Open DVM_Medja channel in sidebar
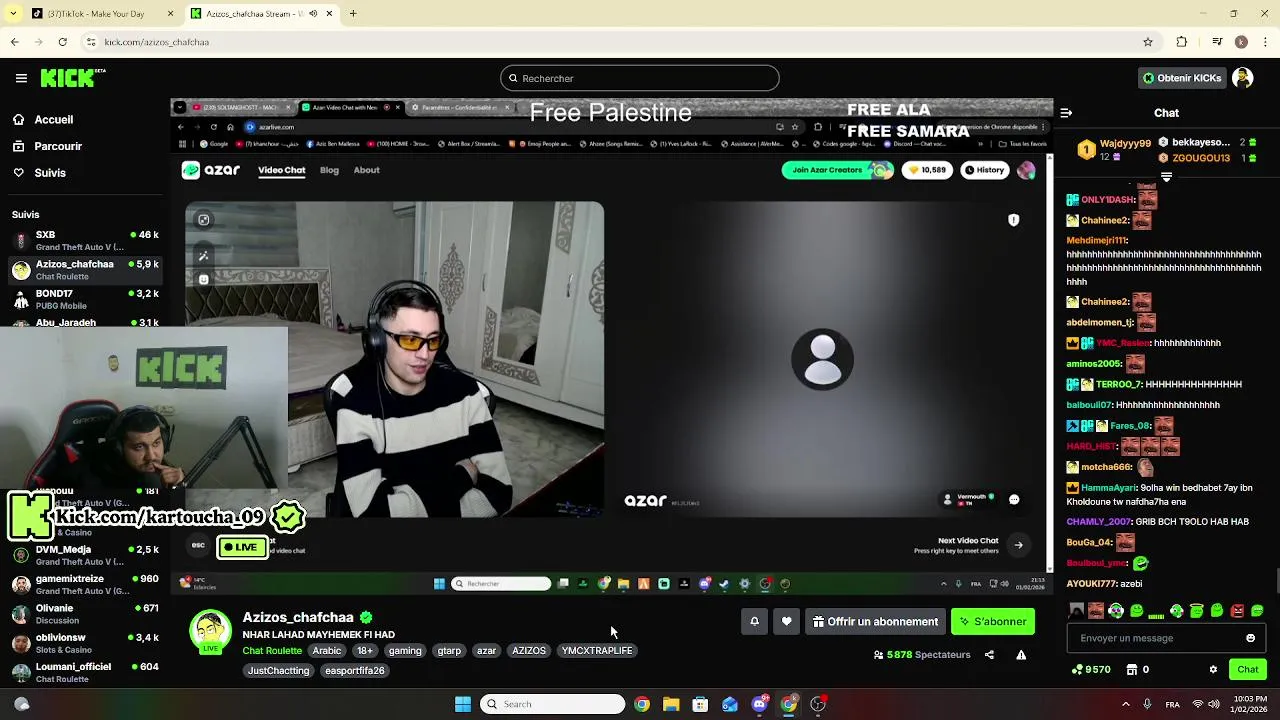Screen dimensions: 1280x720 tap(85, 555)
